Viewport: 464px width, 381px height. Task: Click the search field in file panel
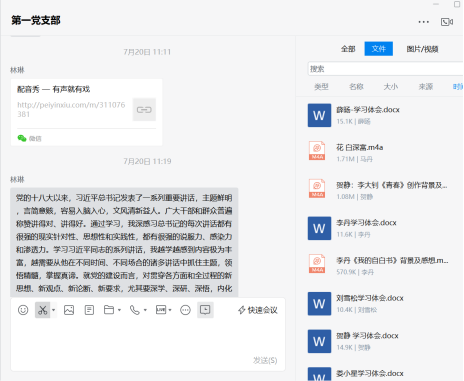(x=385, y=69)
